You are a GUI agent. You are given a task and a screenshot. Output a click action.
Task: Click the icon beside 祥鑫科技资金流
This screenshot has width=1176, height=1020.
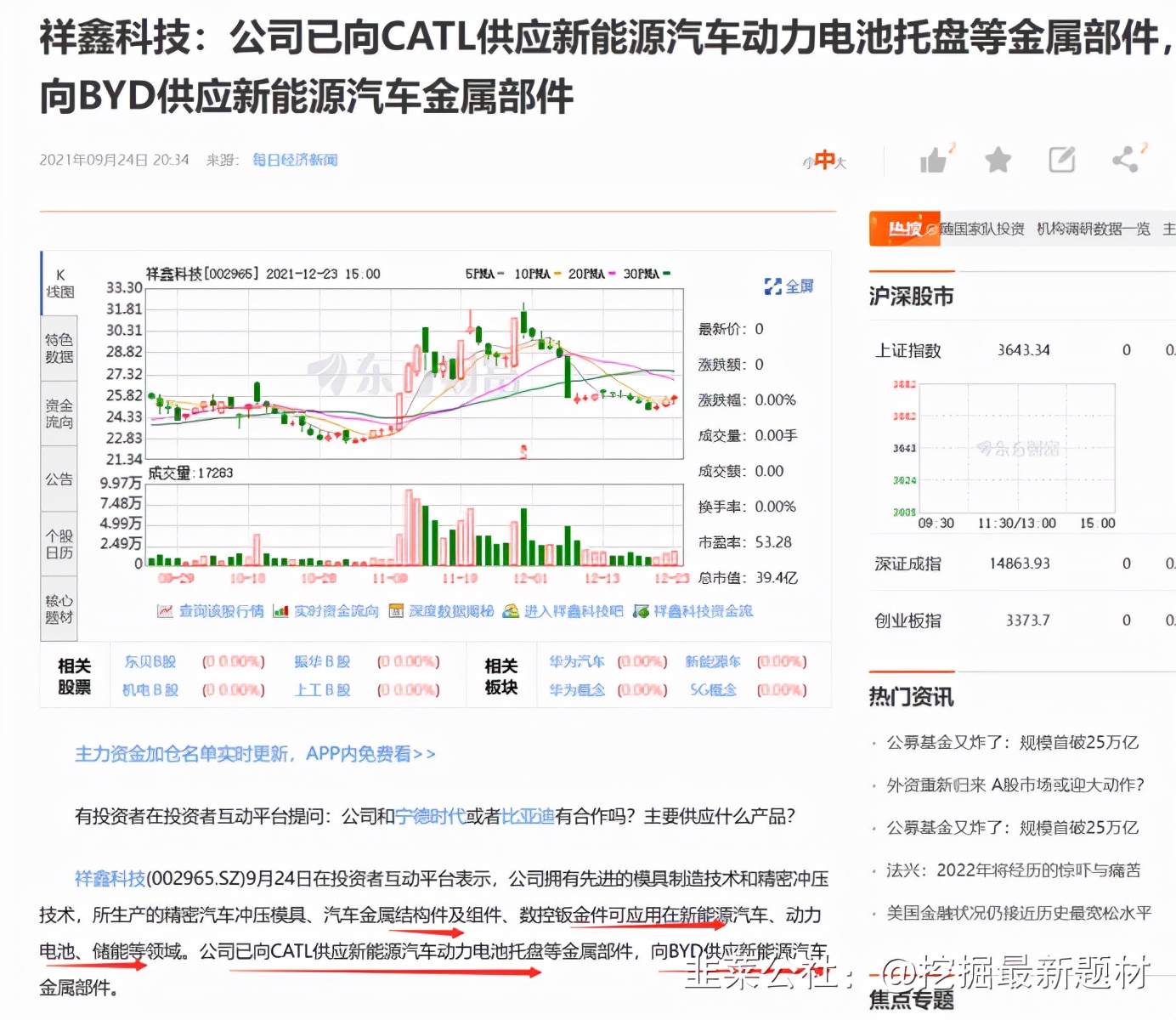coord(642,611)
